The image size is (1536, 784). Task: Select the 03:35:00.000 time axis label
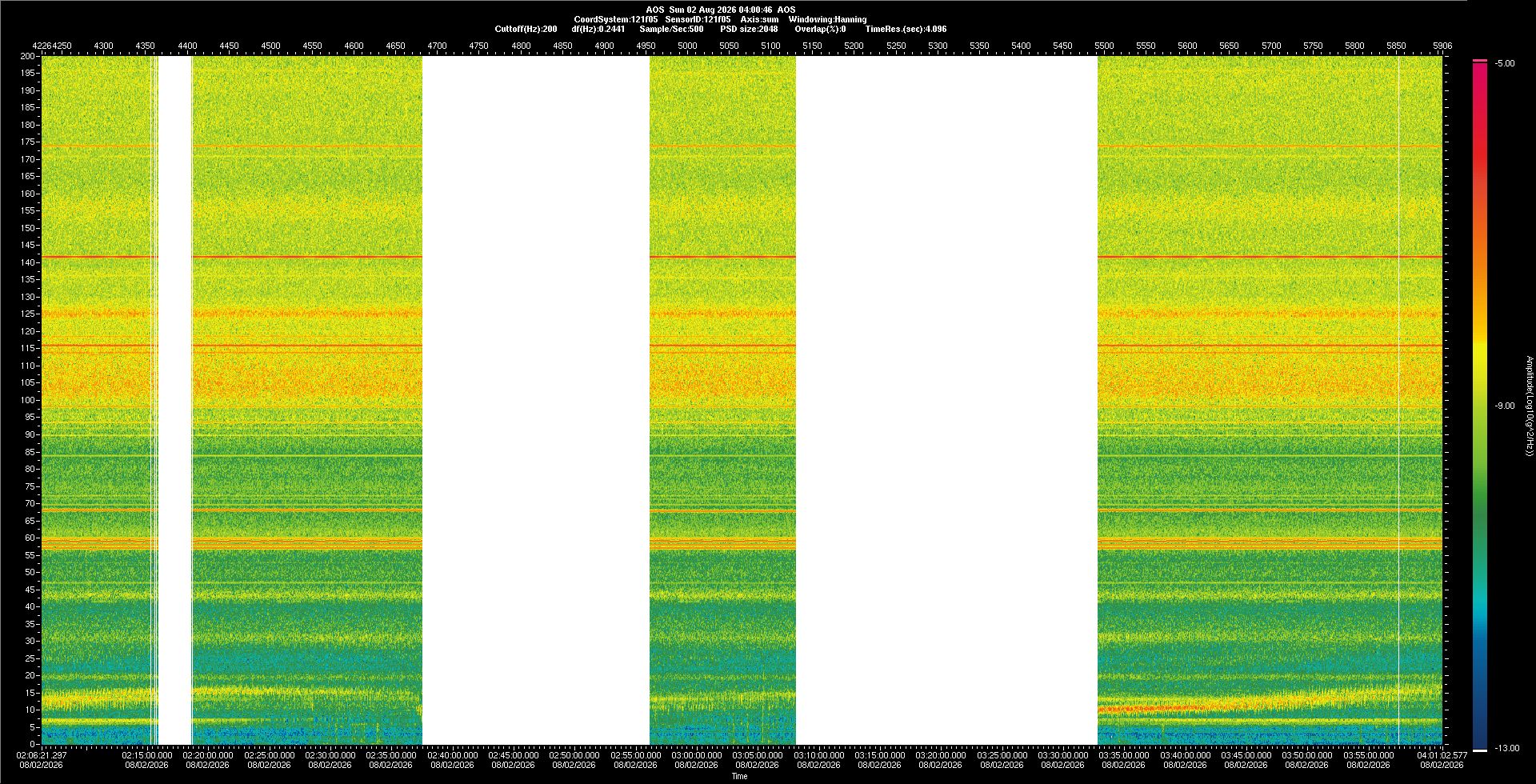point(1124,754)
